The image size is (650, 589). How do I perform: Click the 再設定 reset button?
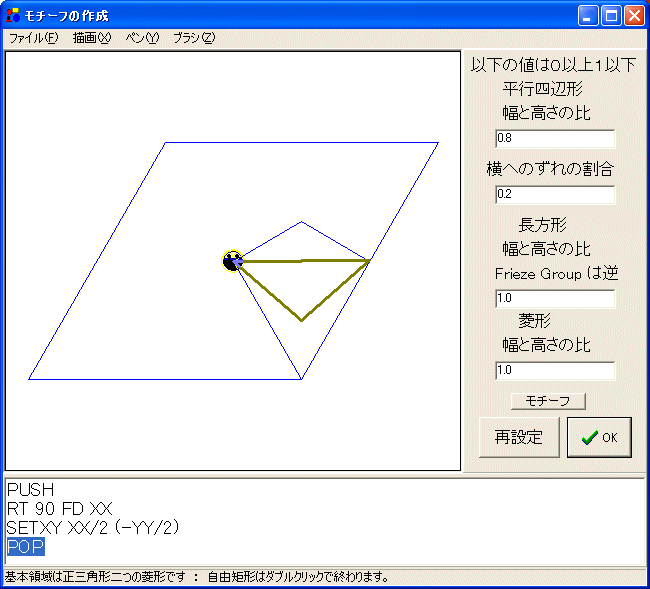pyautogui.click(x=519, y=437)
